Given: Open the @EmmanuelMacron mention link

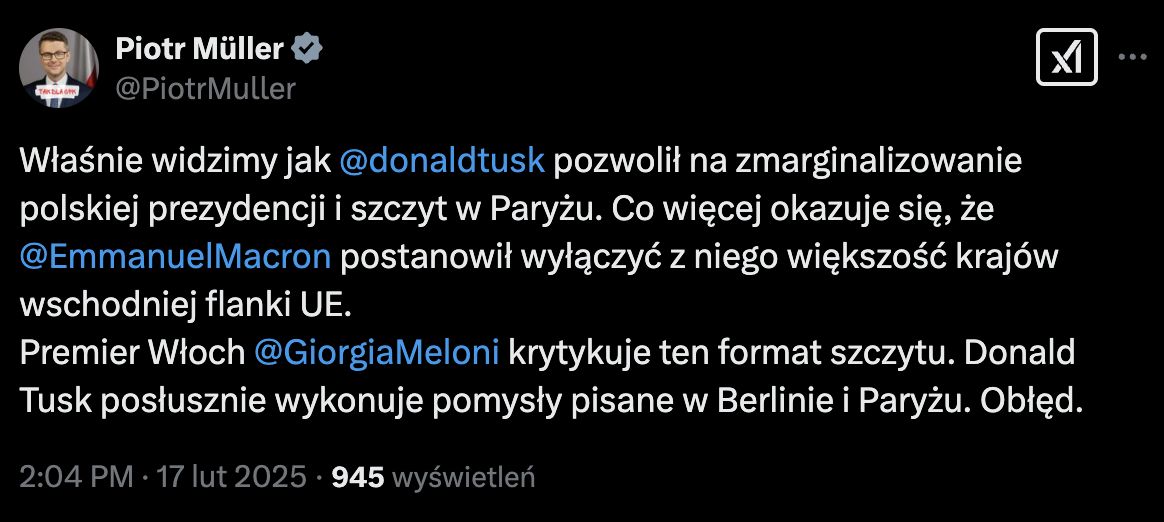Looking at the screenshot, I should coord(175,257).
